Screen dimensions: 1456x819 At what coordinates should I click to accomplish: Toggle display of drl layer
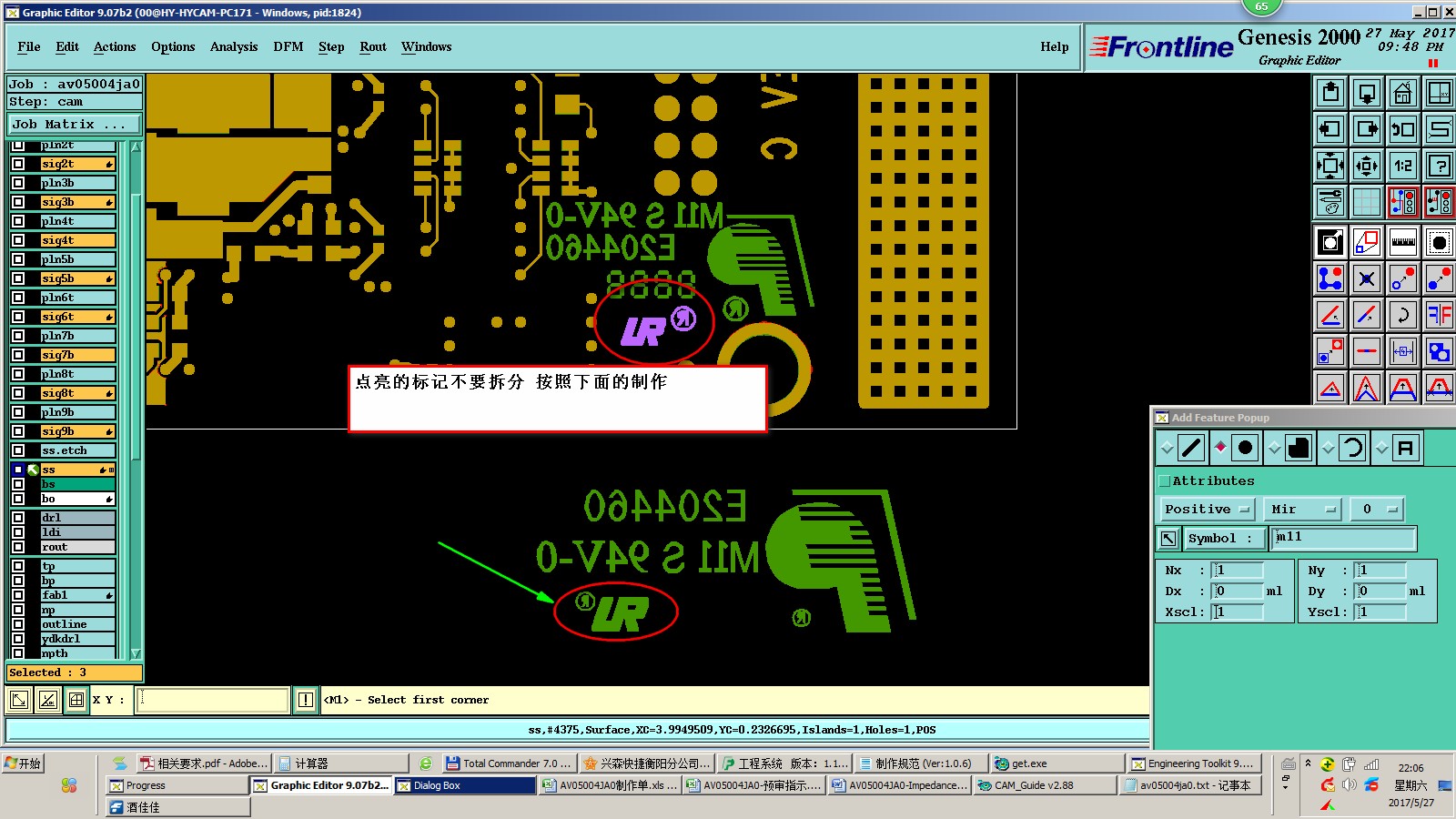[x=18, y=518]
